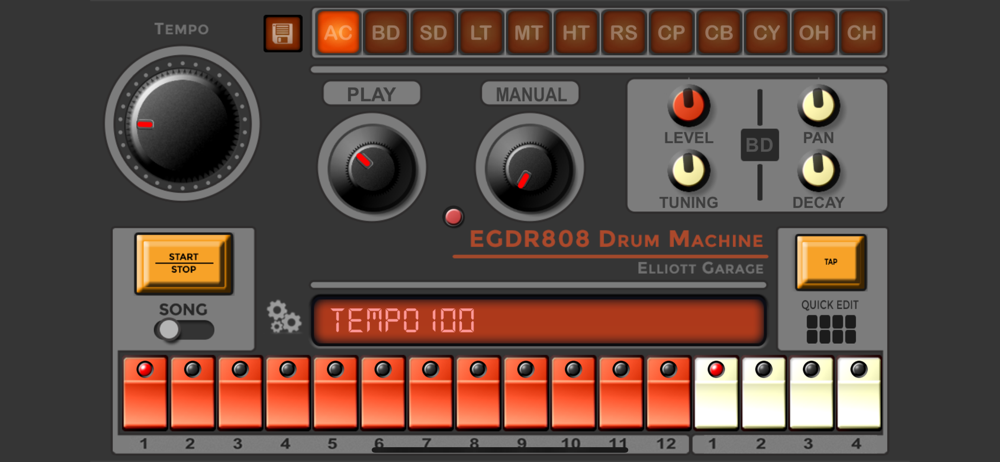This screenshot has height=462, width=1000.
Task: Toggle white step pad 2
Action: 764,393
